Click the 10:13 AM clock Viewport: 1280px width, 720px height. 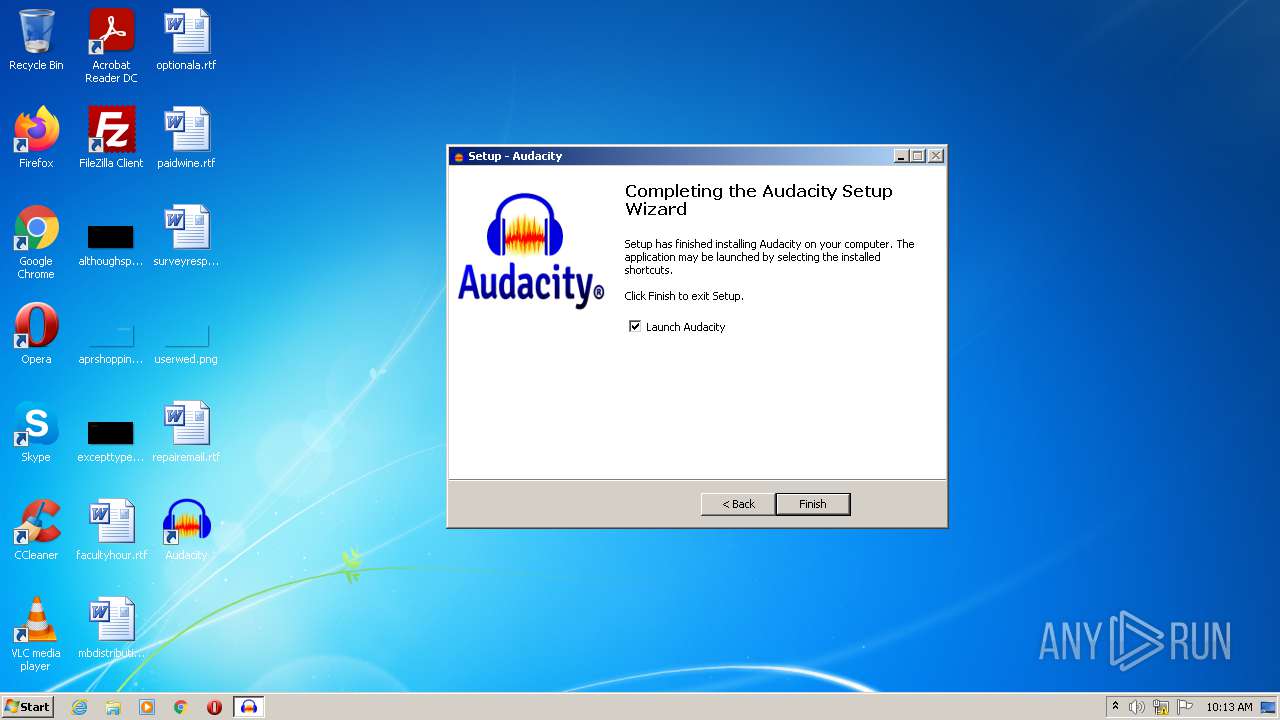[x=1229, y=707]
